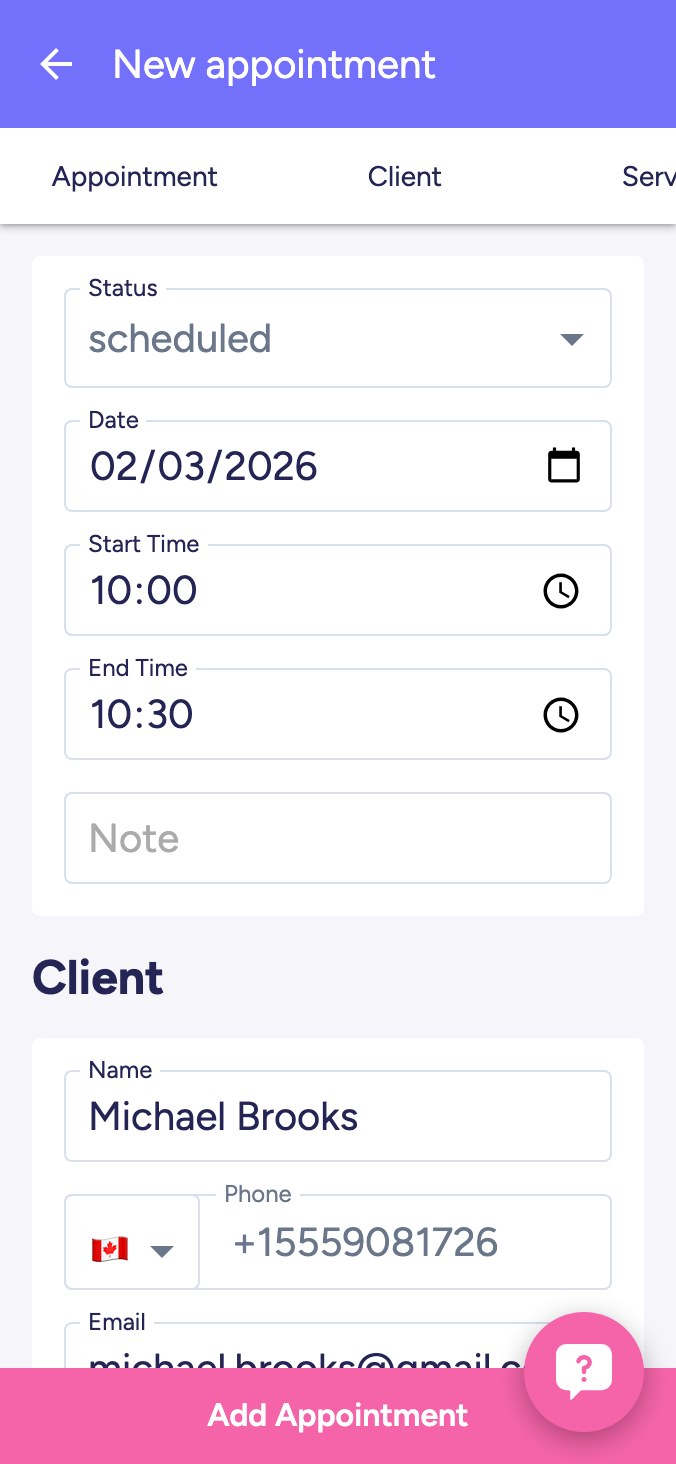Switch to the Client tab
Image resolution: width=676 pixels, height=1464 pixels.
(405, 177)
